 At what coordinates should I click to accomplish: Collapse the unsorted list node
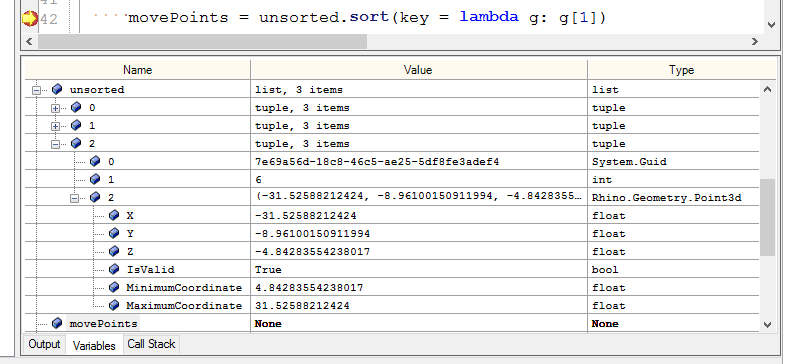tap(36, 91)
